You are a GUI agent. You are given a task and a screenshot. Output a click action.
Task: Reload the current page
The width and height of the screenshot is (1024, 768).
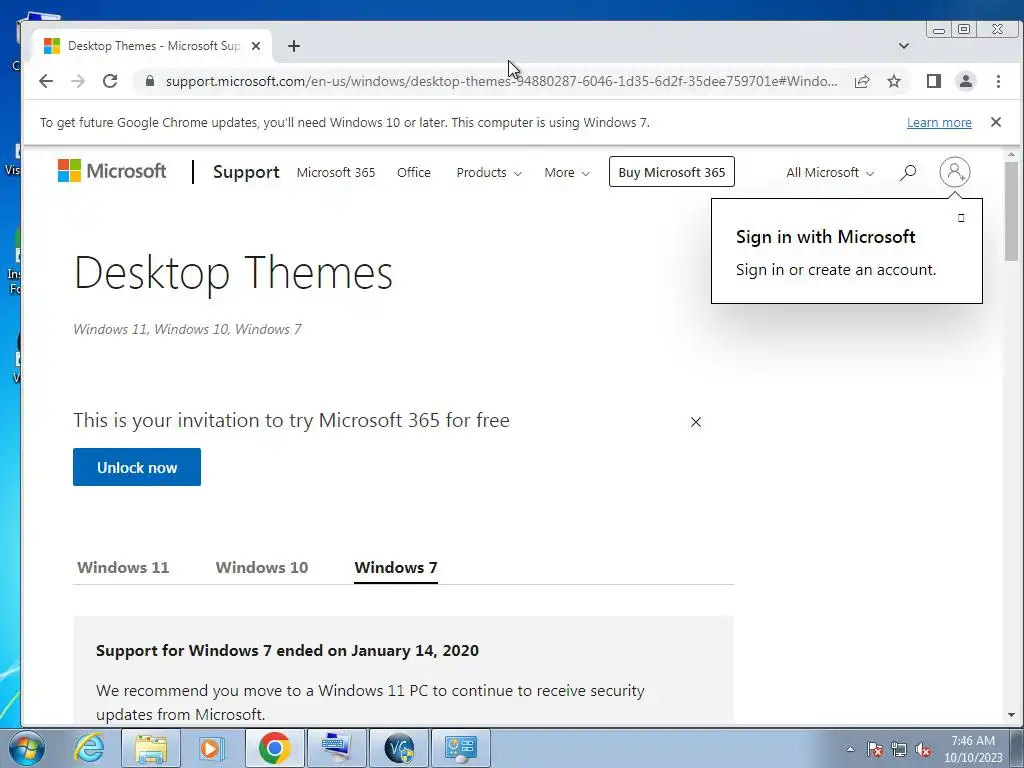(110, 81)
